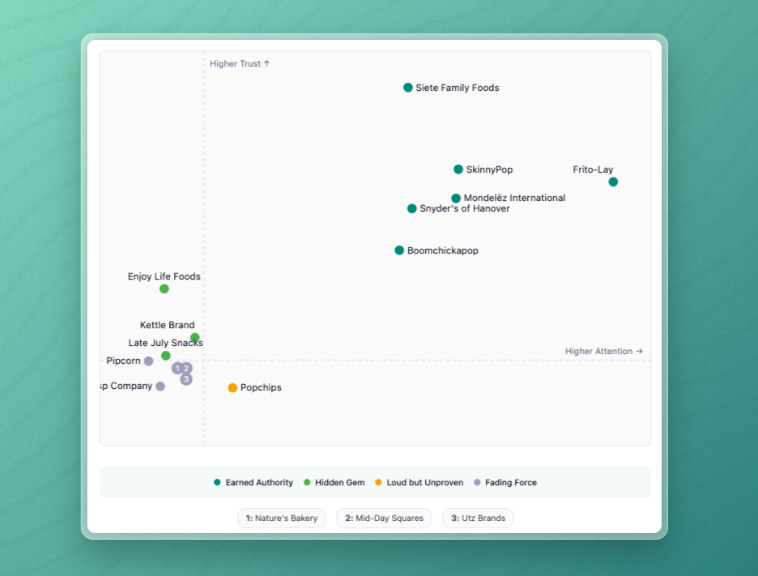Click the orange Popchips dot
Image resolution: width=758 pixels, height=576 pixels.
tap(232, 388)
